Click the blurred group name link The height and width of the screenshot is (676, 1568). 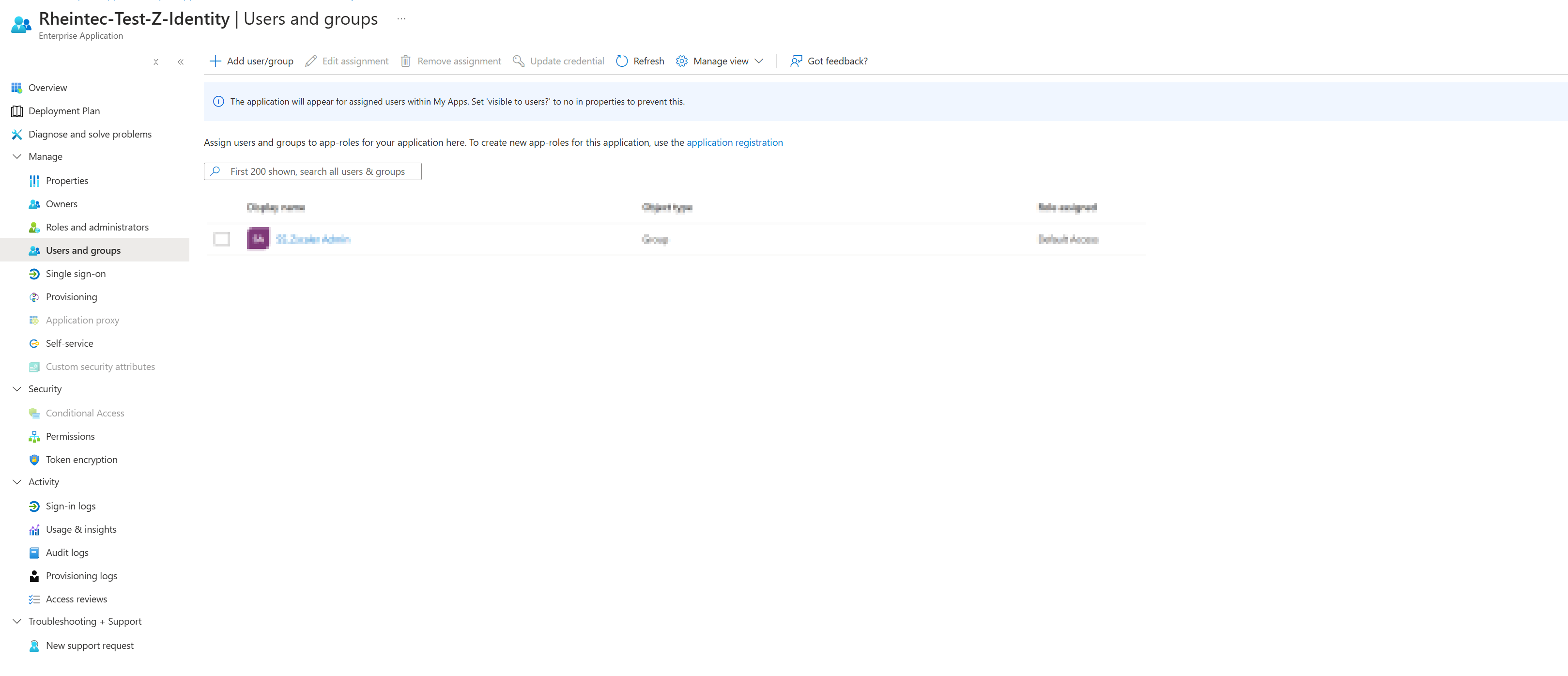(x=313, y=239)
